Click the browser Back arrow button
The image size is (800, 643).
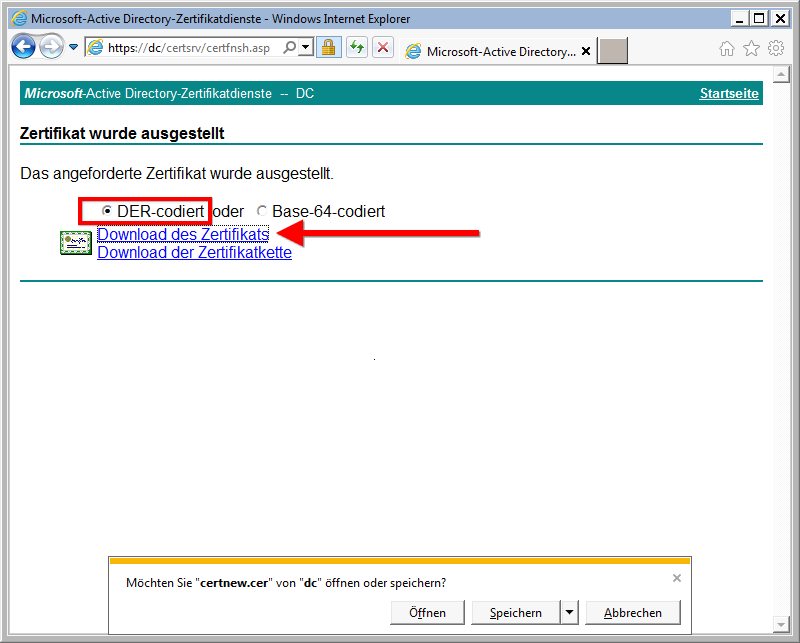23,47
